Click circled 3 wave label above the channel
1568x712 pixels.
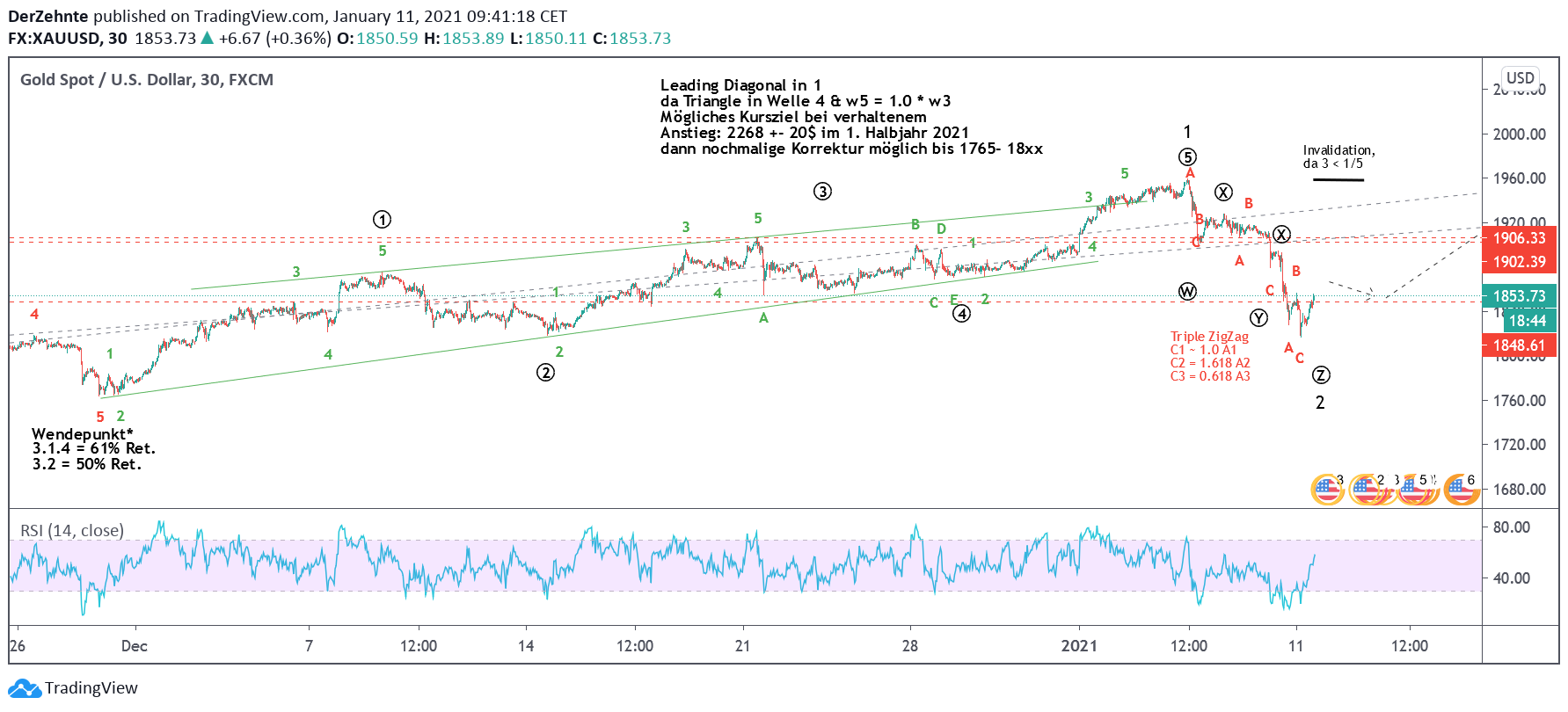[822, 192]
